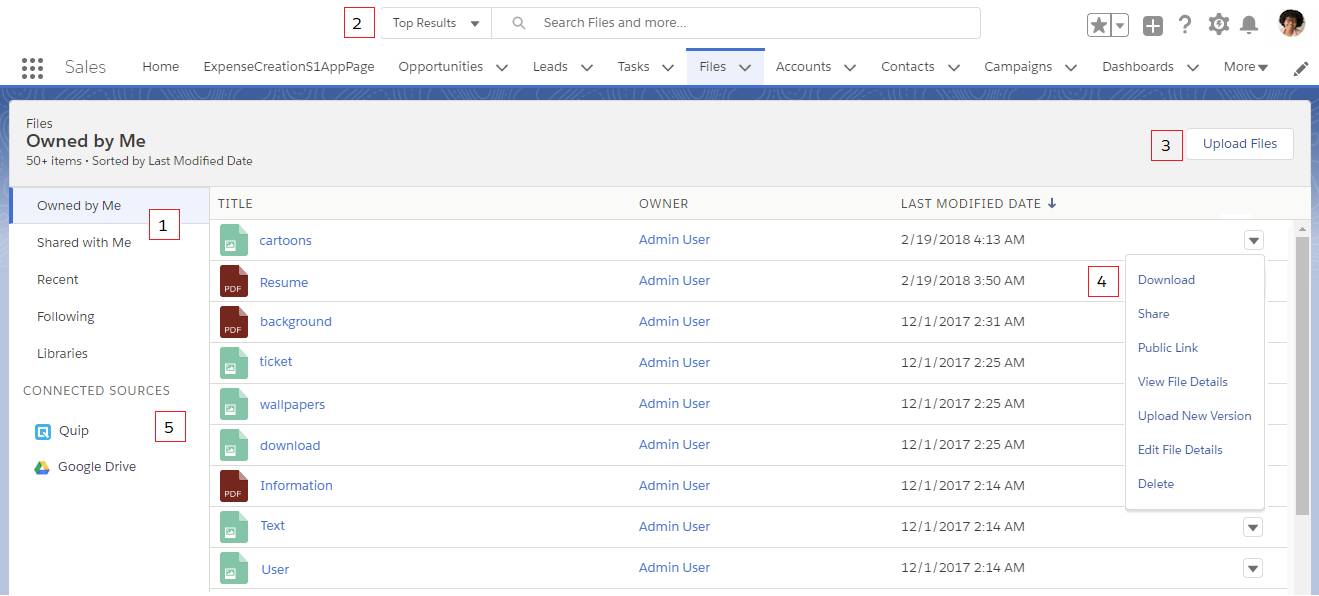Select the Libraries filter
The width and height of the screenshot is (1319, 596).
point(62,354)
